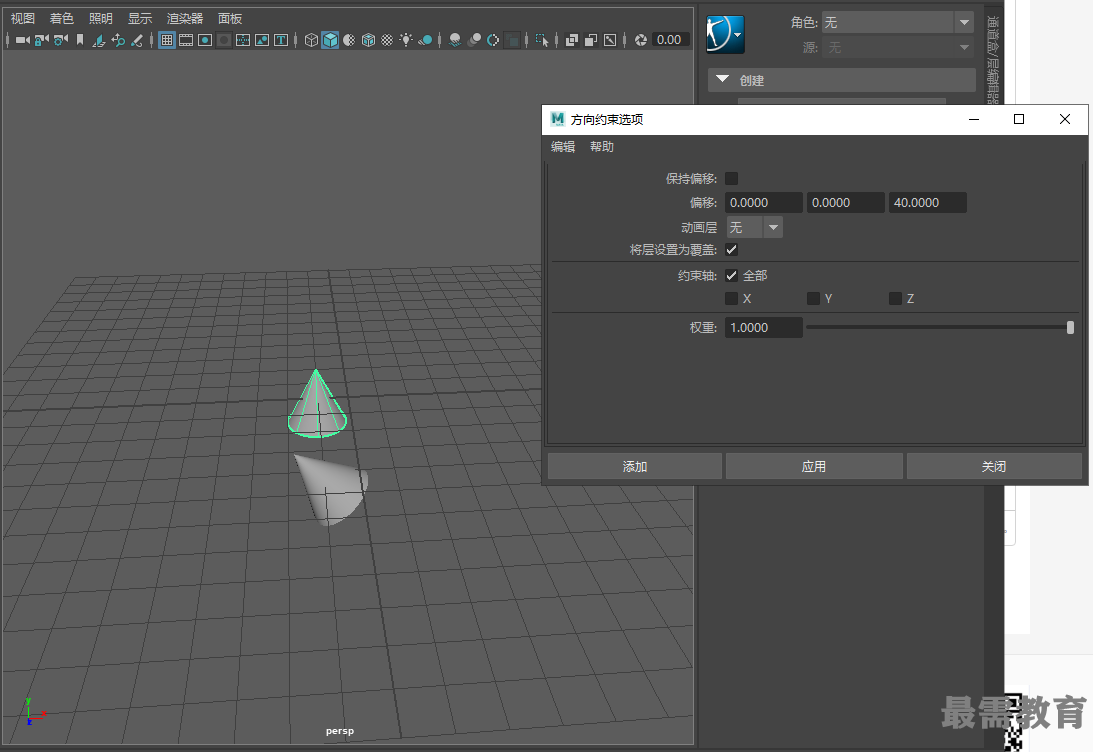The height and width of the screenshot is (752, 1093).
Task: Click the HumanIK character icon
Action: [725, 34]
